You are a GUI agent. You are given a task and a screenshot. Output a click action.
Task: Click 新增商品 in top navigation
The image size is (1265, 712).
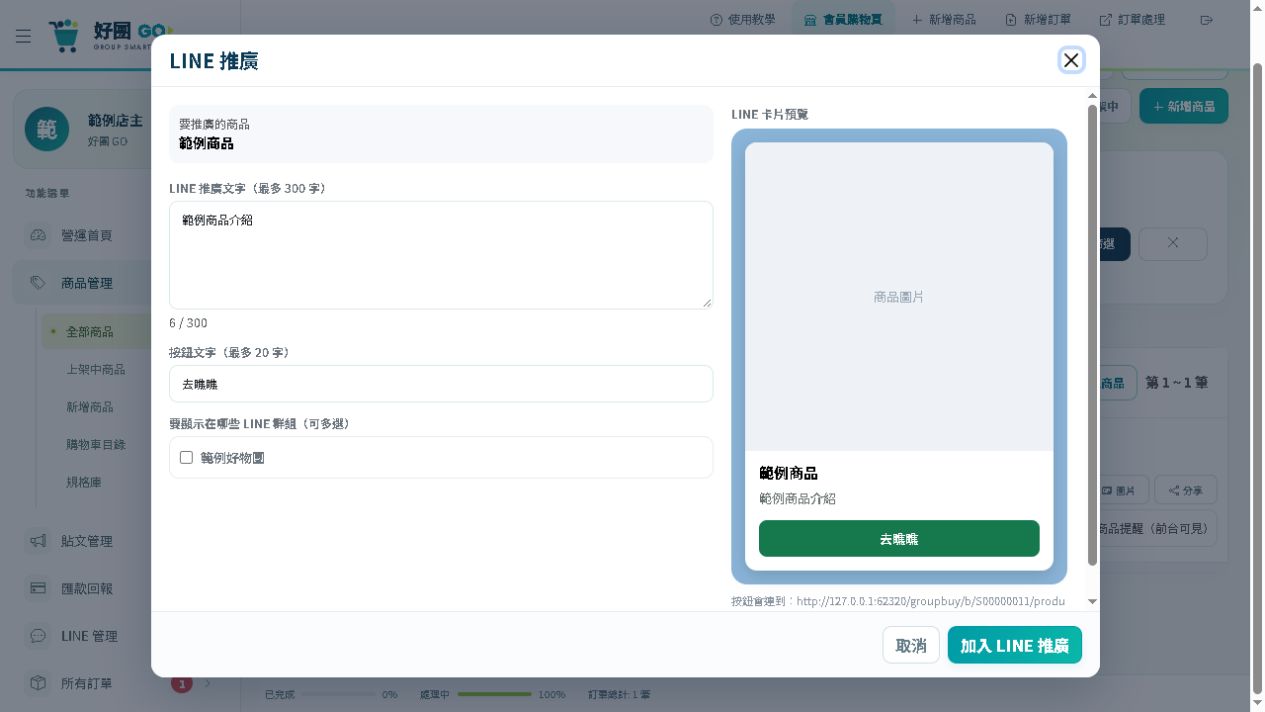[x=944, y=19]
